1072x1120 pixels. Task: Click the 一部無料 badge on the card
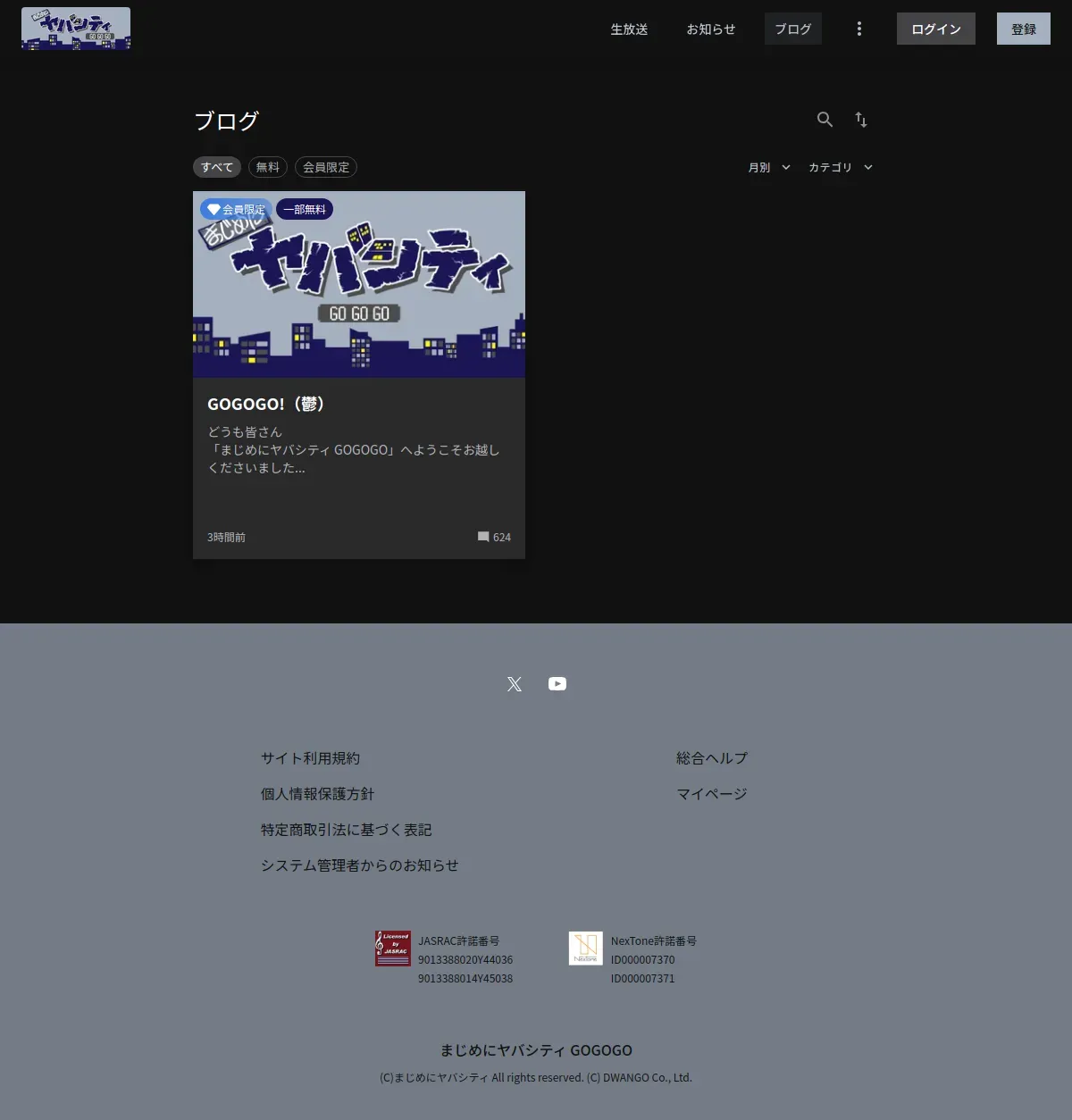305,209
